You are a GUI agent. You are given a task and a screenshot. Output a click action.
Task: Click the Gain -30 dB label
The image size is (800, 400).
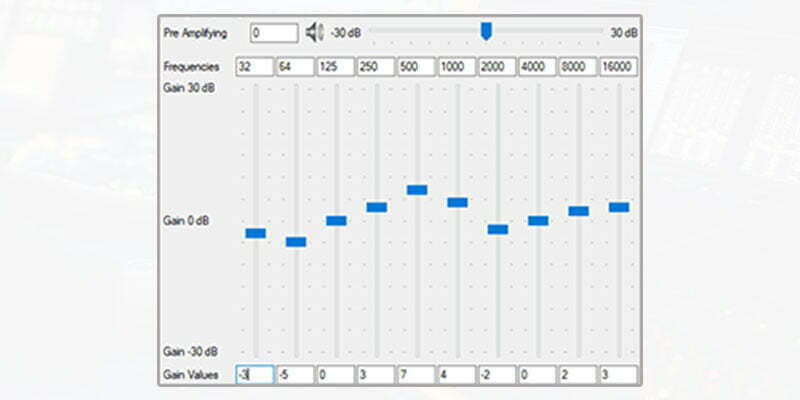tap(190, 352)
